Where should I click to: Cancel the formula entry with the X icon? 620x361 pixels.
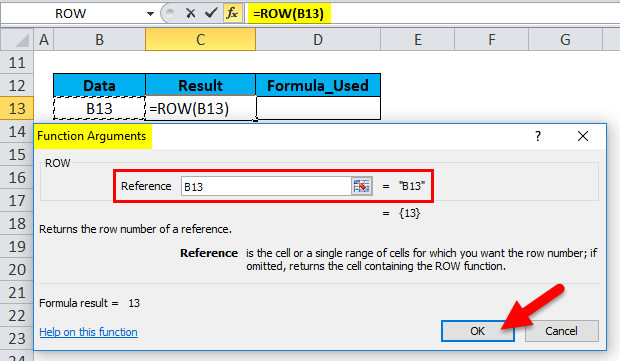pyautogui.click(x=191, y=13)
